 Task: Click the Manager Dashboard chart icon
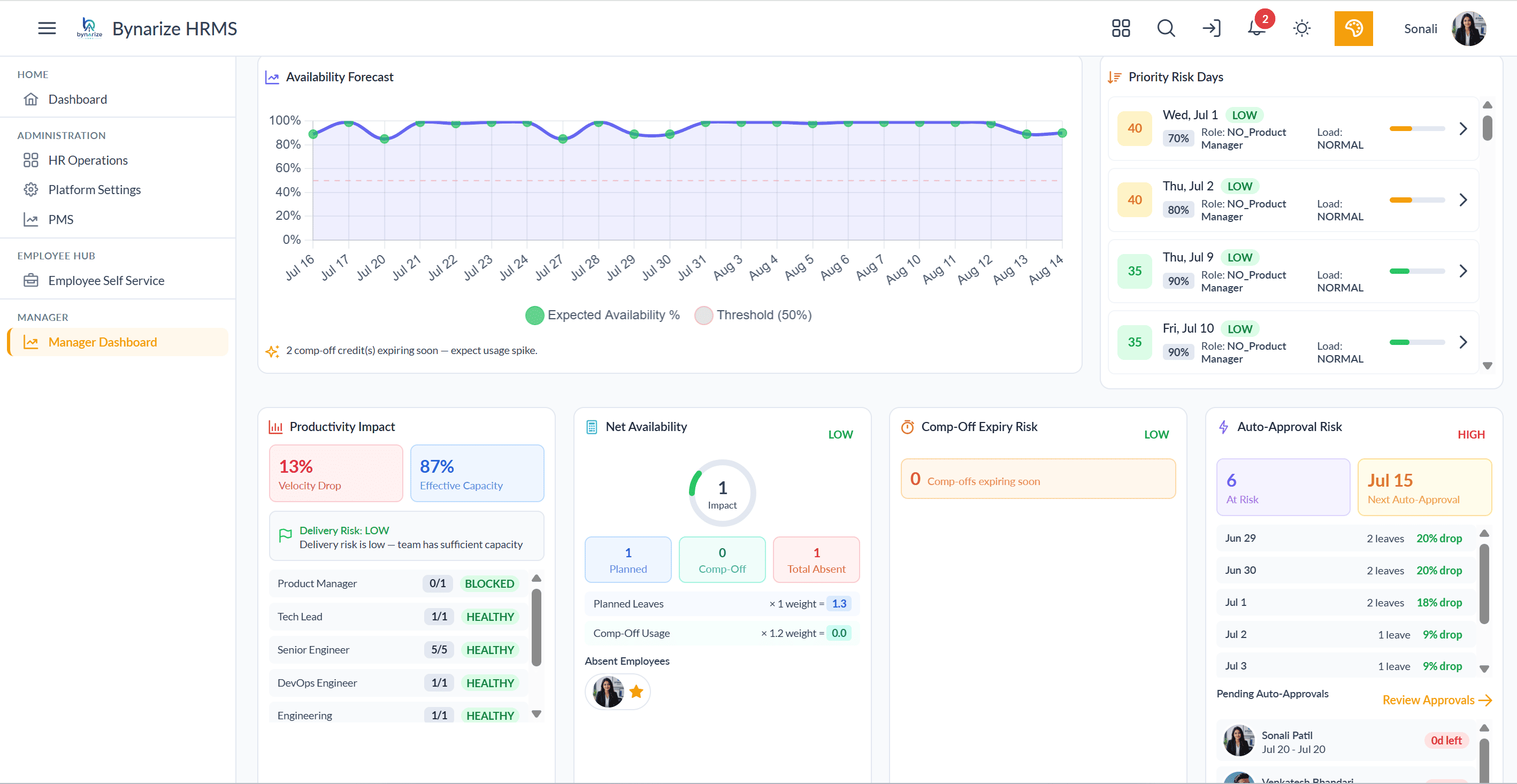click(31, 342)
